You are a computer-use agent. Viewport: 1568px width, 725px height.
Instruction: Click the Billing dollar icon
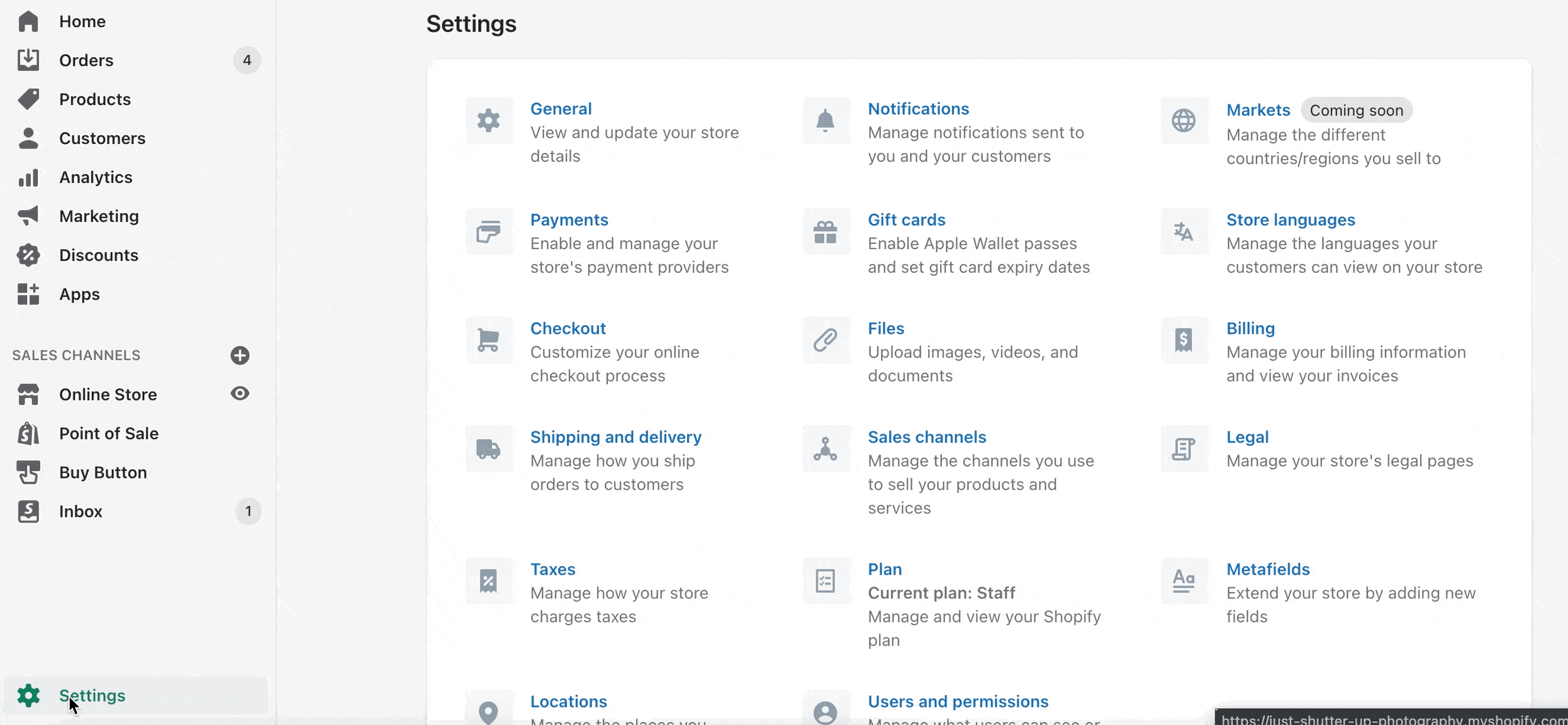tap(1183, 340)
